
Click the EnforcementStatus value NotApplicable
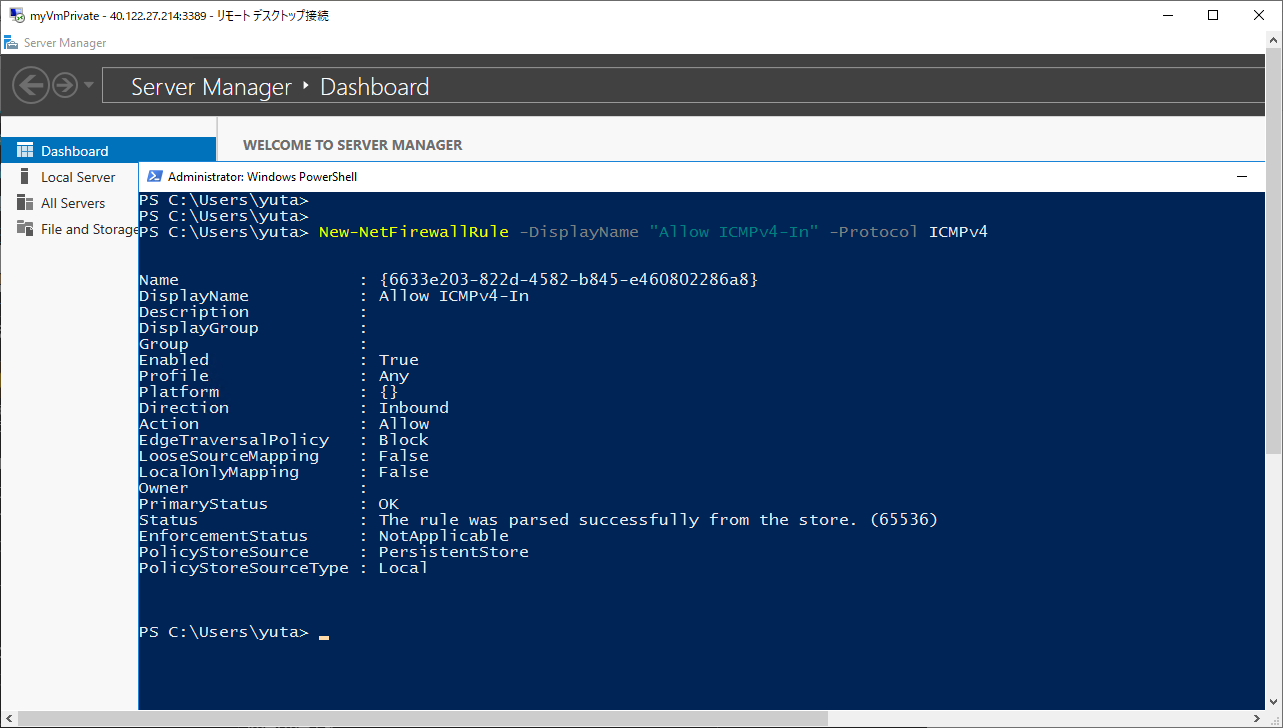(443, 536)
